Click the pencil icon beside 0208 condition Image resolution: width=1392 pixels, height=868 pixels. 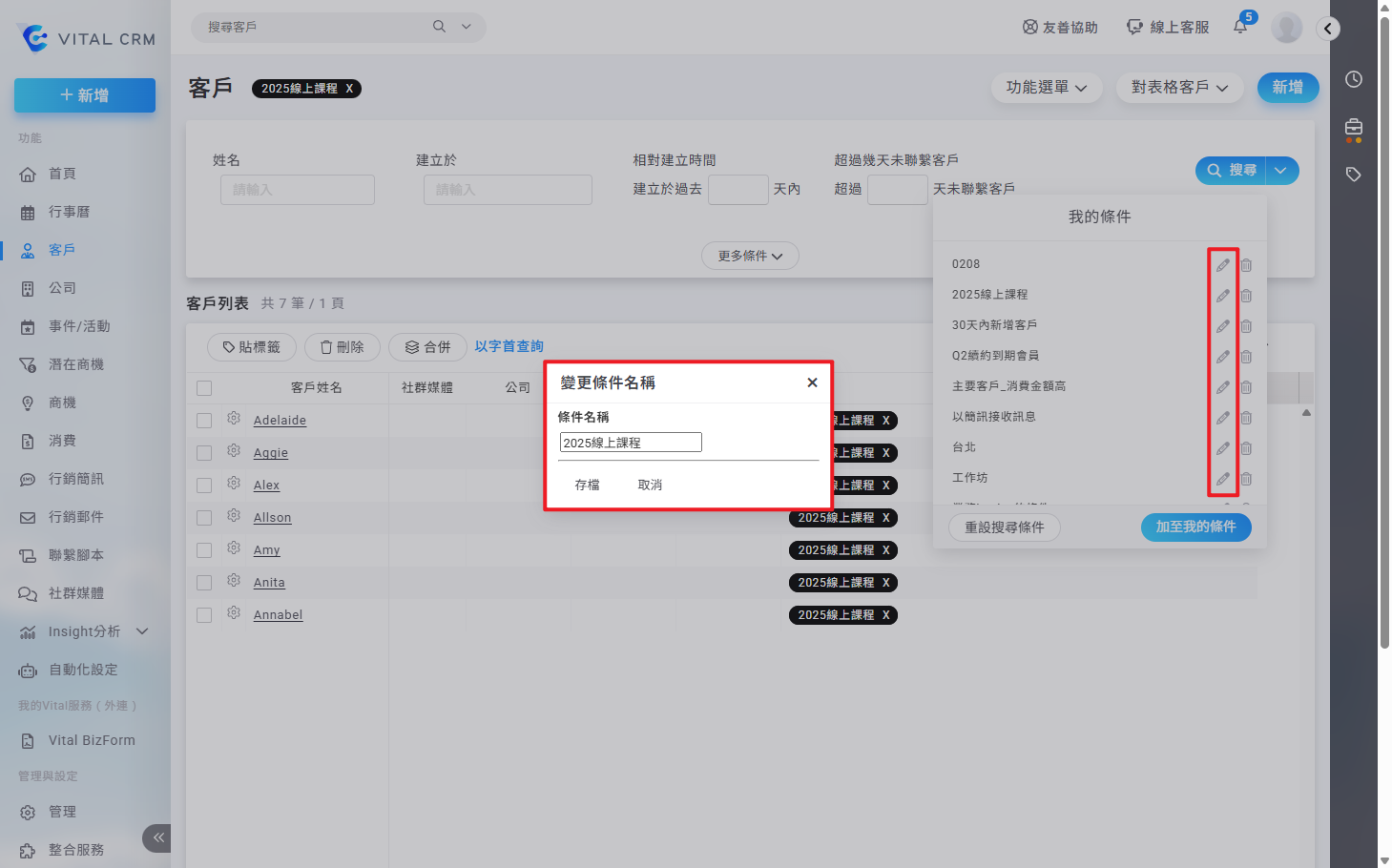(1222, 265)
